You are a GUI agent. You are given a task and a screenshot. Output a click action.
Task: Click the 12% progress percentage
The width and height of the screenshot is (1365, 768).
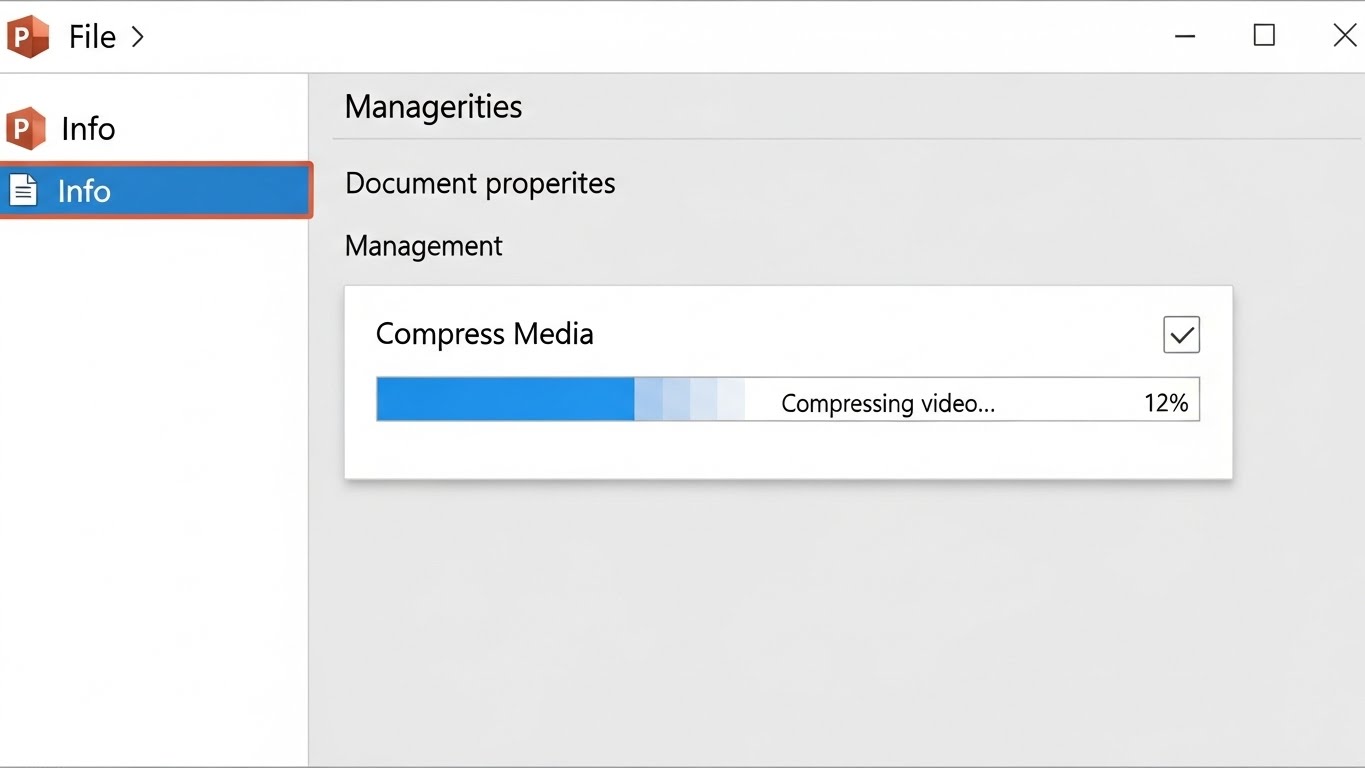(1165, 403)
